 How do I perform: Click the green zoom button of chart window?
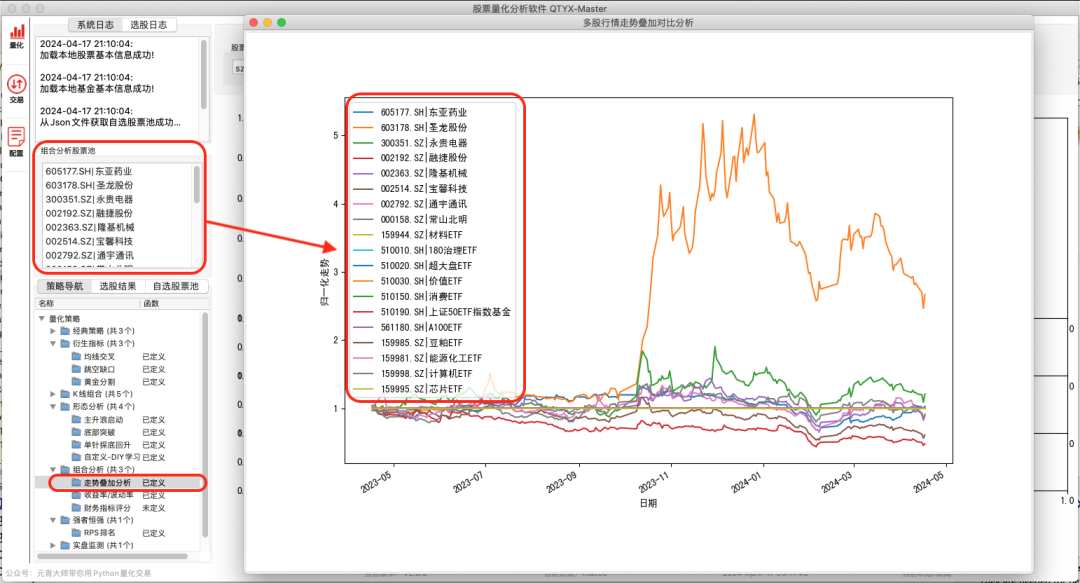coord(281,23)
